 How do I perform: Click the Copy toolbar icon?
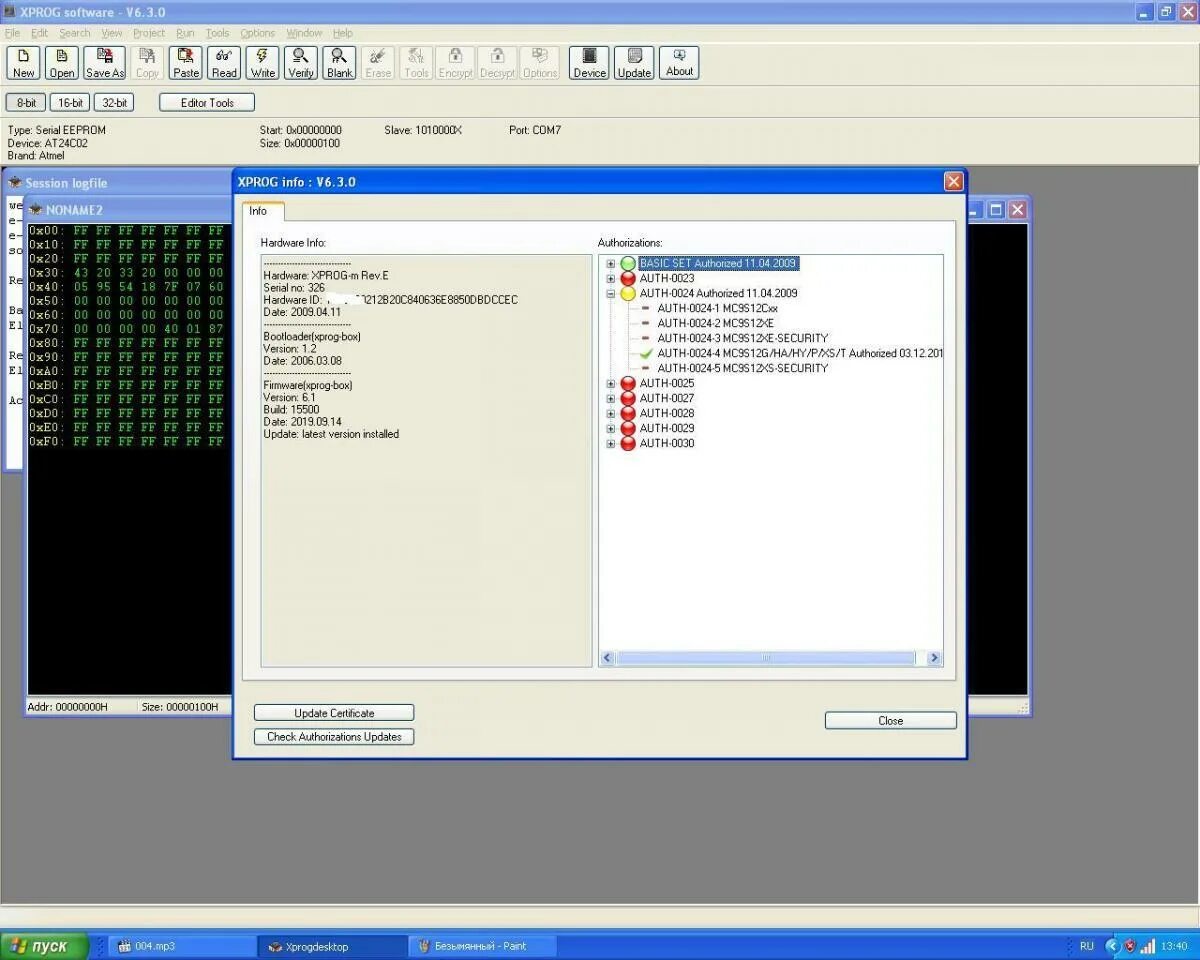[x=147, y=63]
